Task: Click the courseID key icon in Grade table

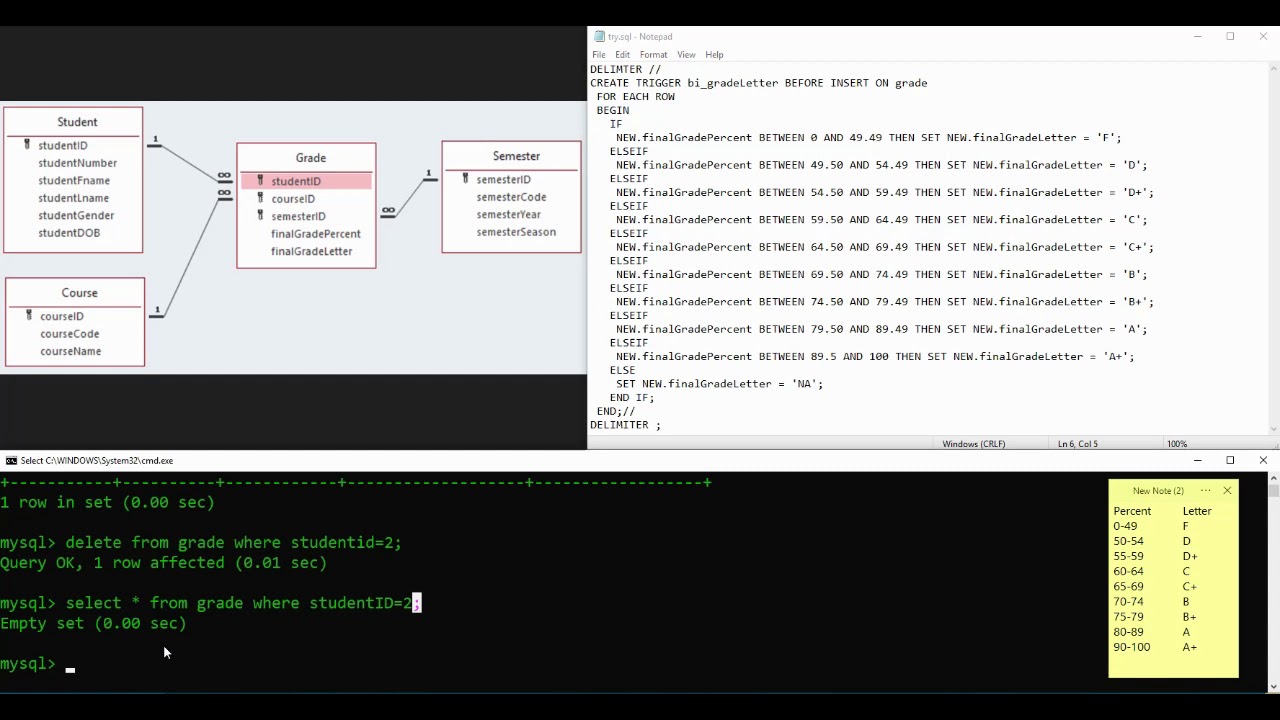Action: 260,198
